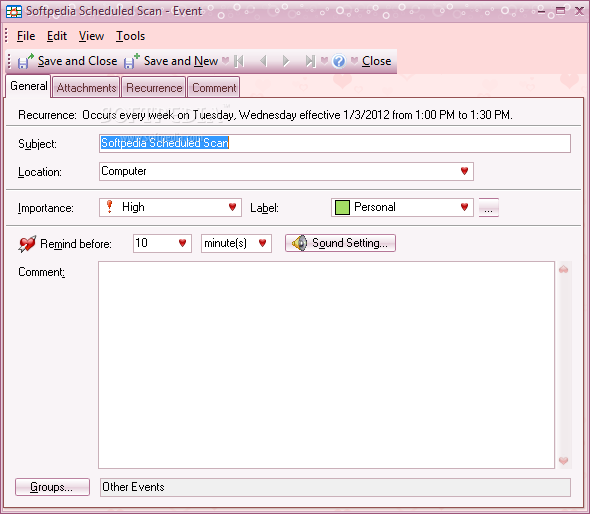Open the Tools menu

coord(130,36)
